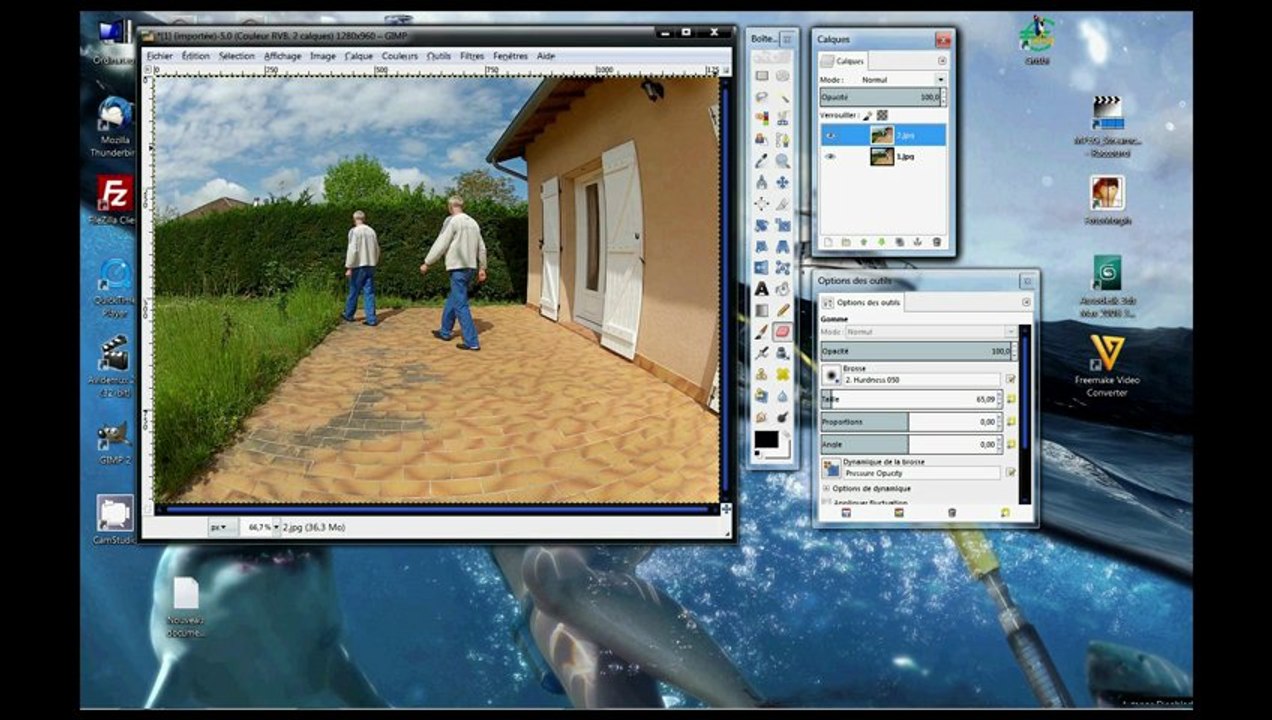The height and width of the screenshot is (720, 1272).
Task: Open Options des outils tab configuration arrow
Action: [1026, 302]
